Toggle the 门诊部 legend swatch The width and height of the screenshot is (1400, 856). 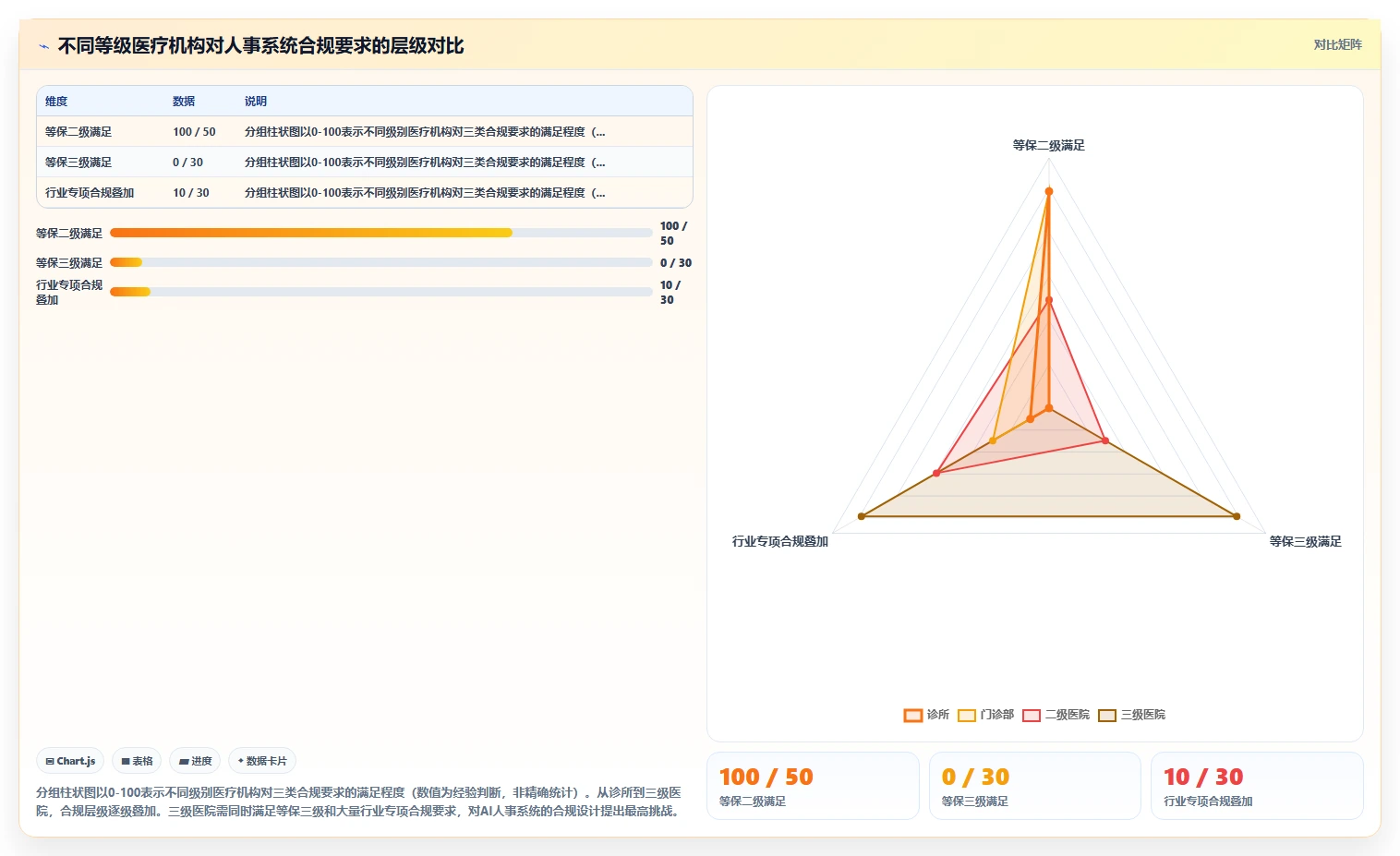pyautogui.click(x=967, y=715)
